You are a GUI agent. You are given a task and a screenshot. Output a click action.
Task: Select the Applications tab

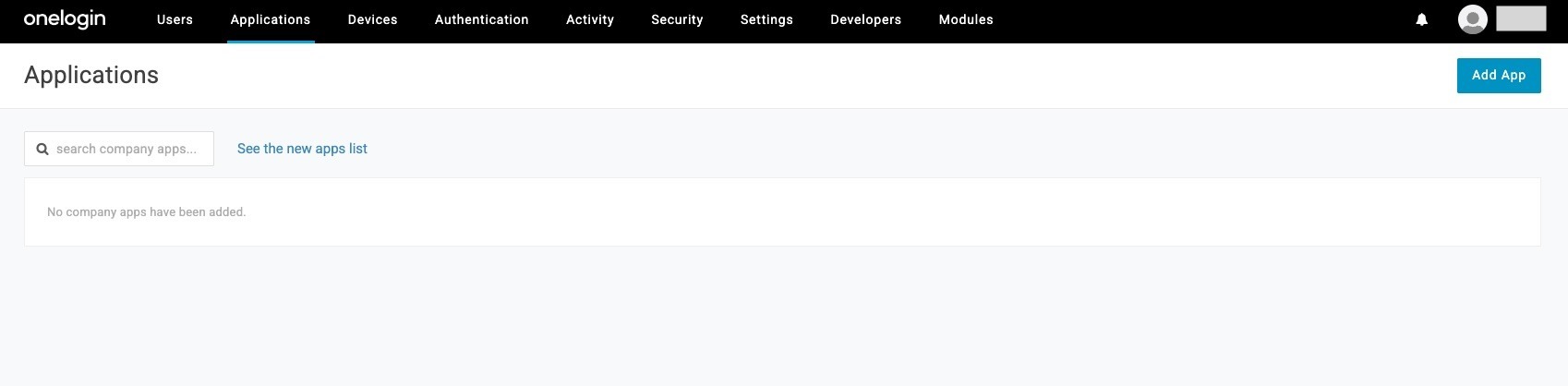[x=271, y=19]
